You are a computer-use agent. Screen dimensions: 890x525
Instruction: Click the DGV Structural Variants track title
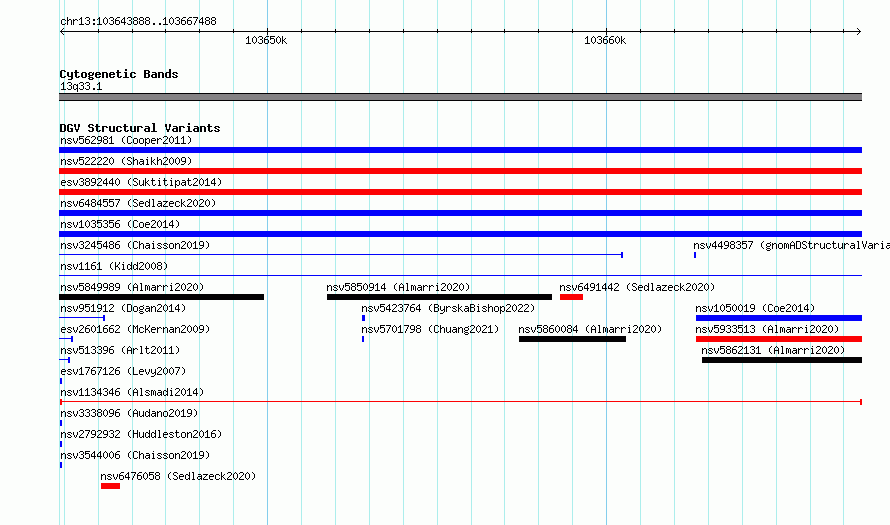pos(140,128)
